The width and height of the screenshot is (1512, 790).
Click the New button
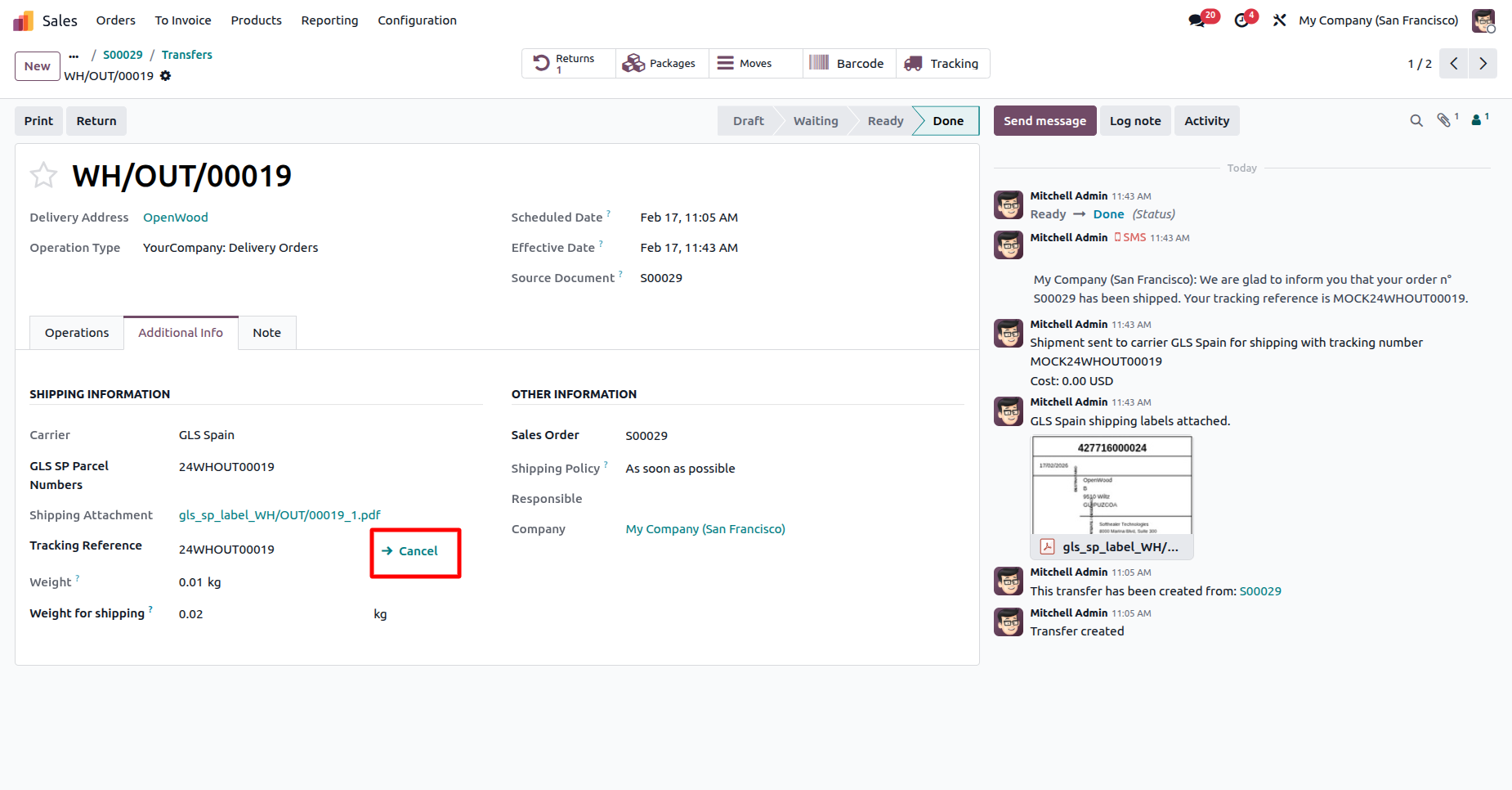point(38,66)
